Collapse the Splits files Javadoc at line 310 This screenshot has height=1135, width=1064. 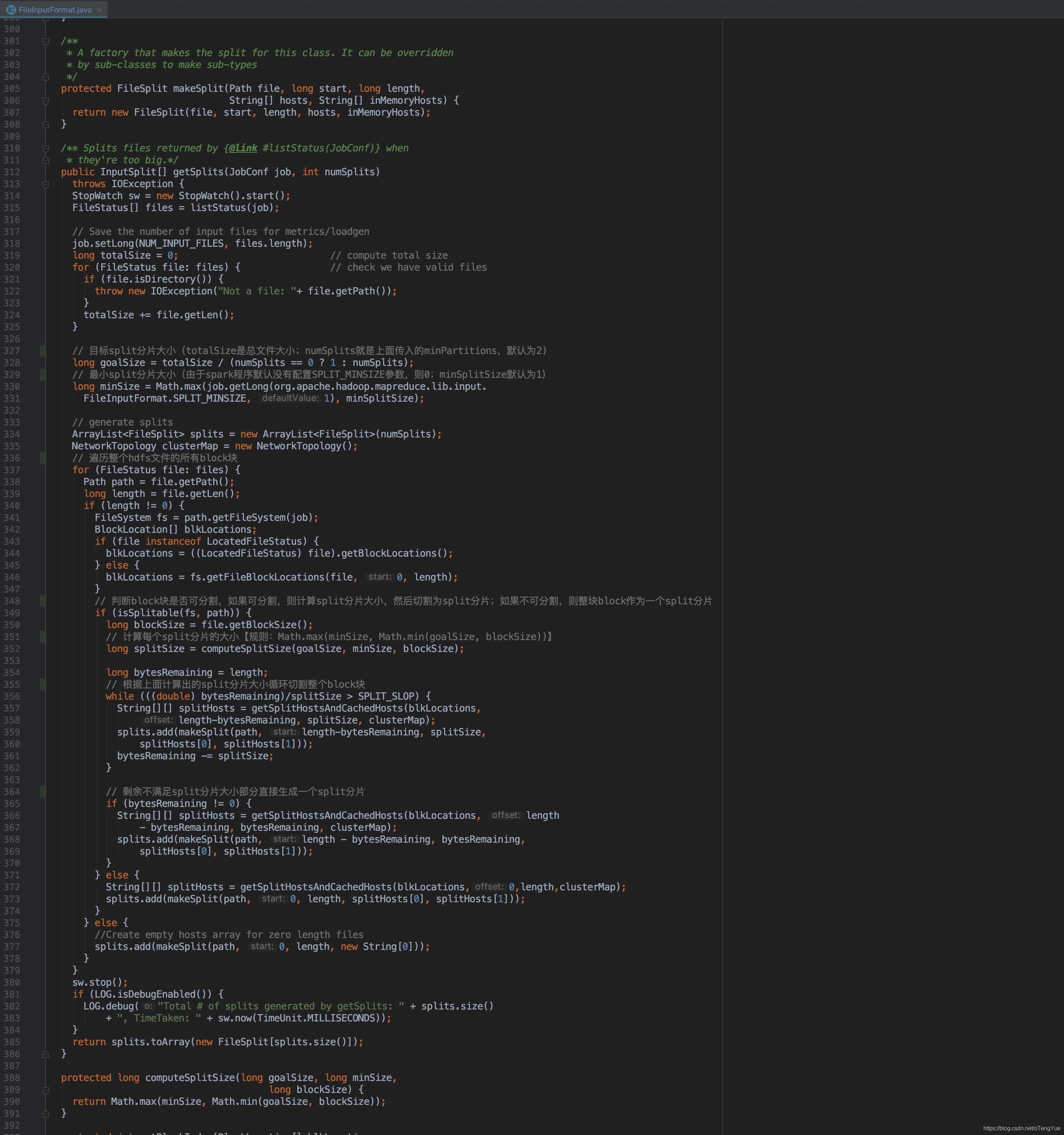(x=46, y=148)
